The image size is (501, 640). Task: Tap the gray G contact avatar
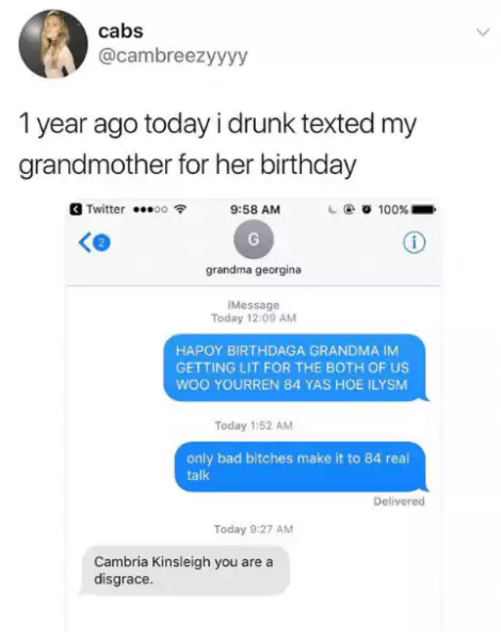253,240
